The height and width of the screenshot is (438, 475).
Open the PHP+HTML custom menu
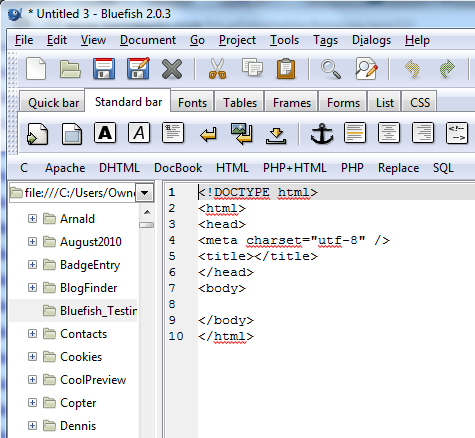(x=295, y=168)
